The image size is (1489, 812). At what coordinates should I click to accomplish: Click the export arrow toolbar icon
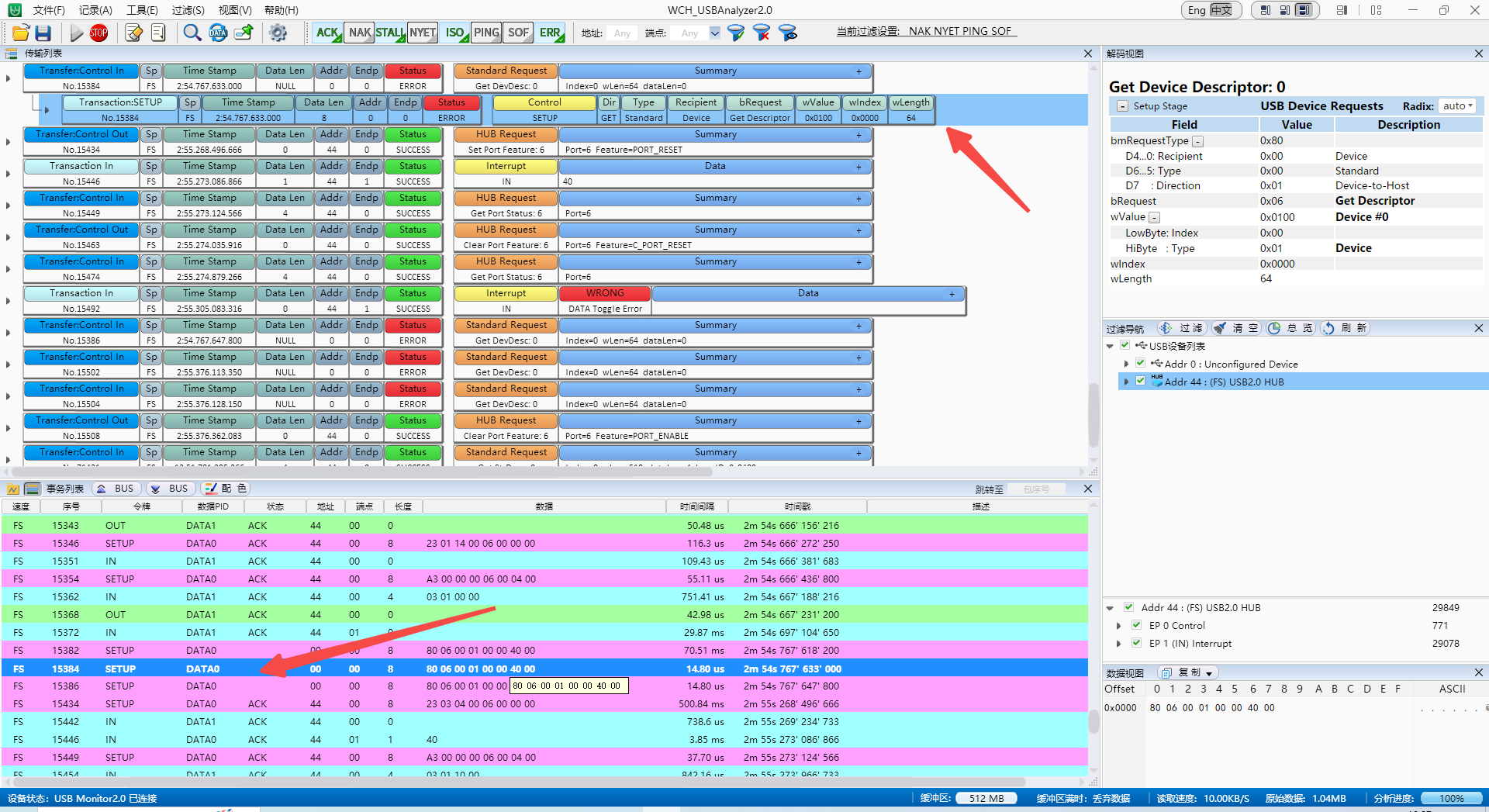pos(244,33)
